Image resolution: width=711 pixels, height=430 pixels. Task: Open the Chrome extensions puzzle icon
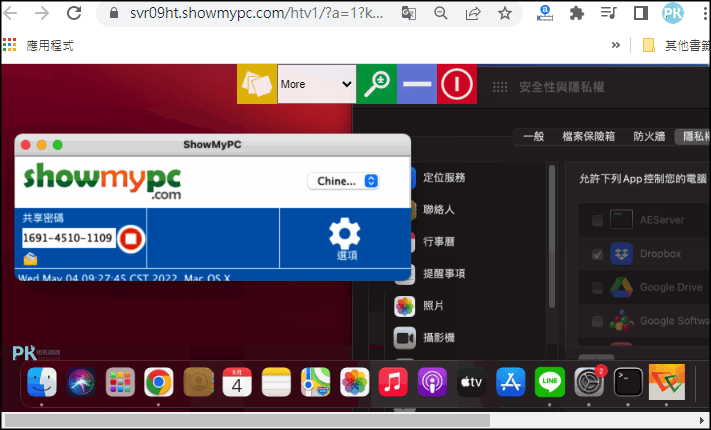576,13
